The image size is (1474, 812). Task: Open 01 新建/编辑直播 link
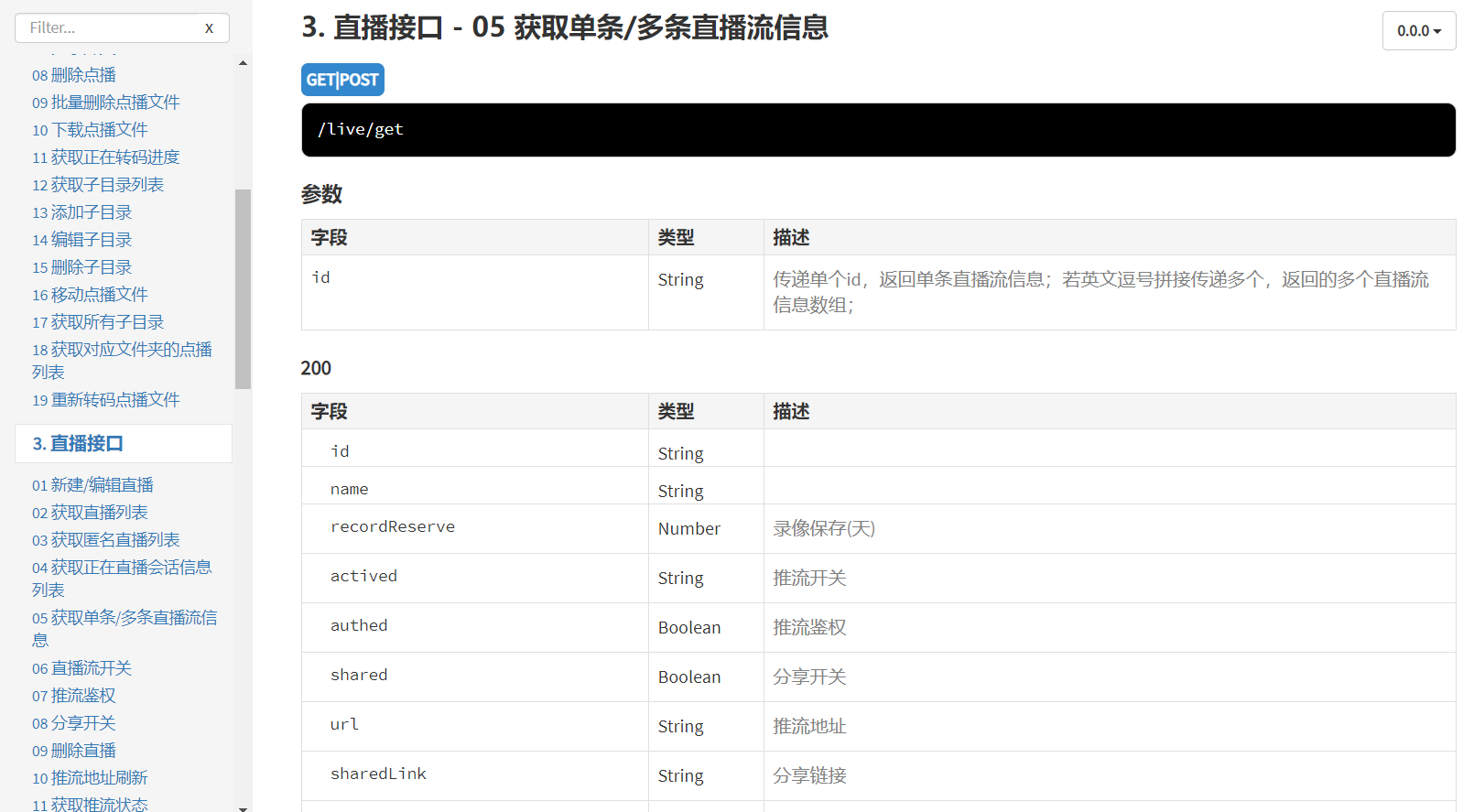pos(92,485)
